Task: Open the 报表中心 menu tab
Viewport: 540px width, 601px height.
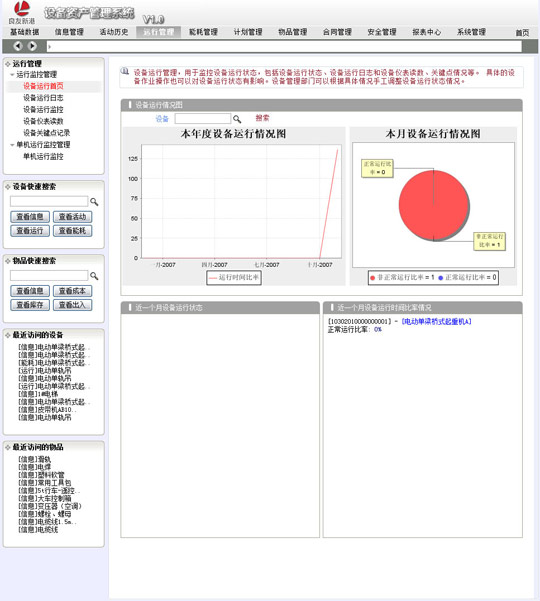Action: click(x=427, y=32)
